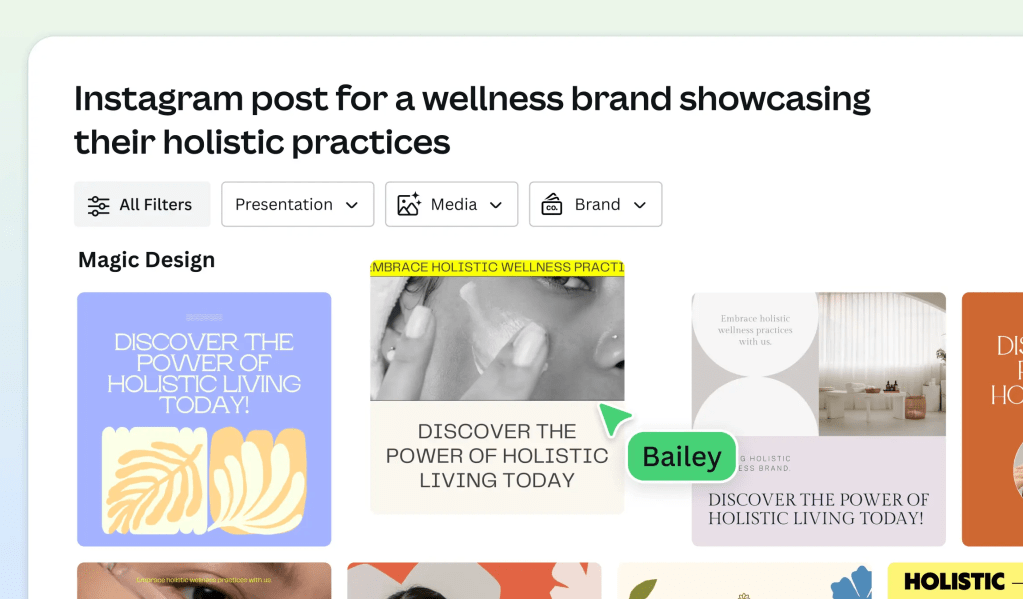Expand the Presentation dropdown
This screenshot has width=1023, height=599.
pos(297,205)
